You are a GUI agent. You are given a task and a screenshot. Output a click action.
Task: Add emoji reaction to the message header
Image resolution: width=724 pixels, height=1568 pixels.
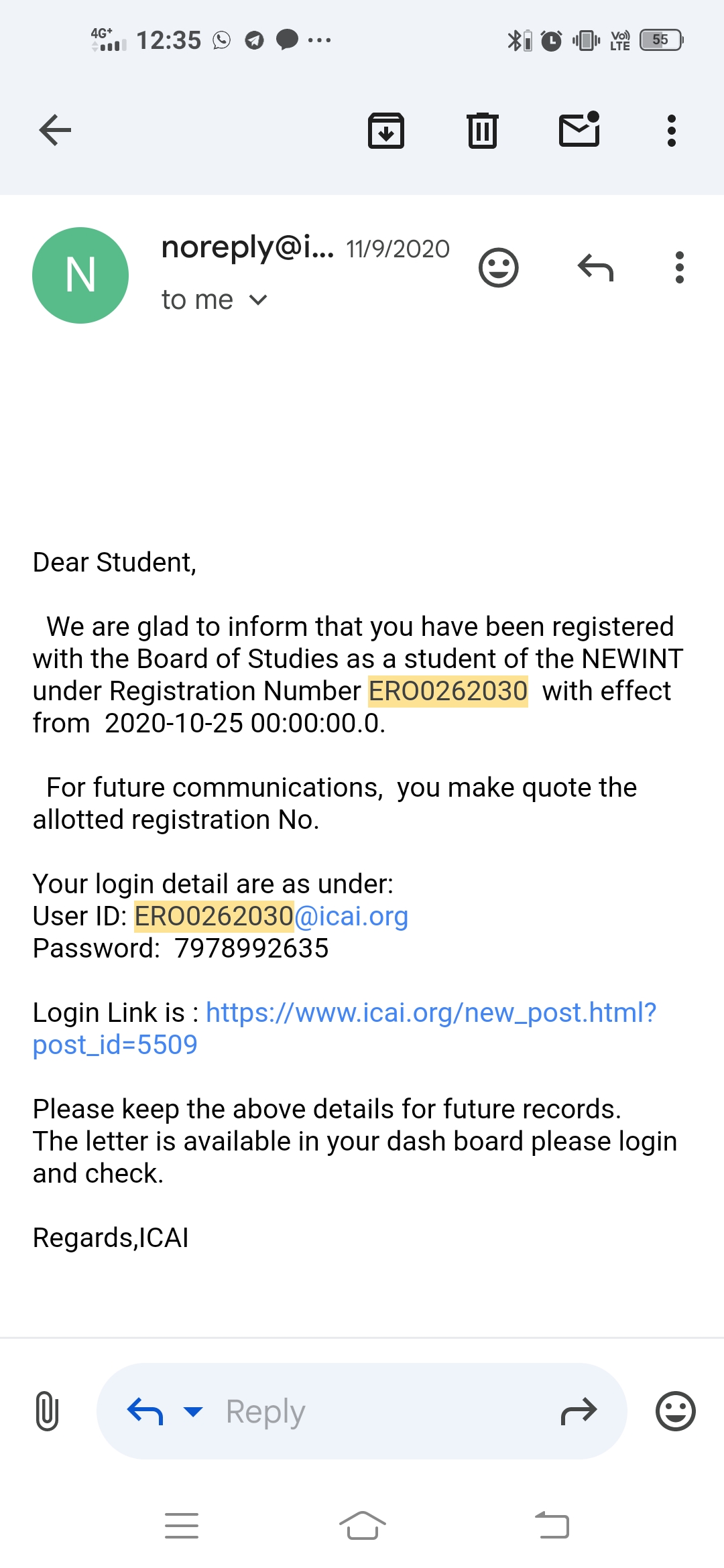coord(498,268)
